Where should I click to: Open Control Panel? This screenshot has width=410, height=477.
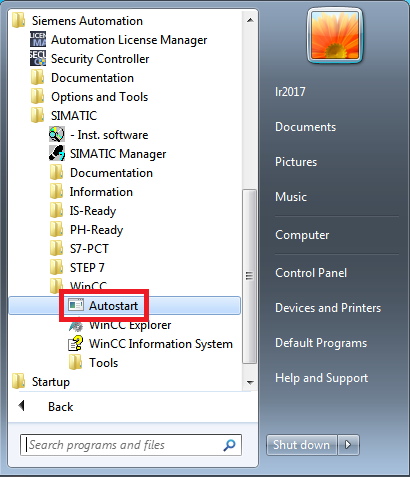(x=311, y=273)
